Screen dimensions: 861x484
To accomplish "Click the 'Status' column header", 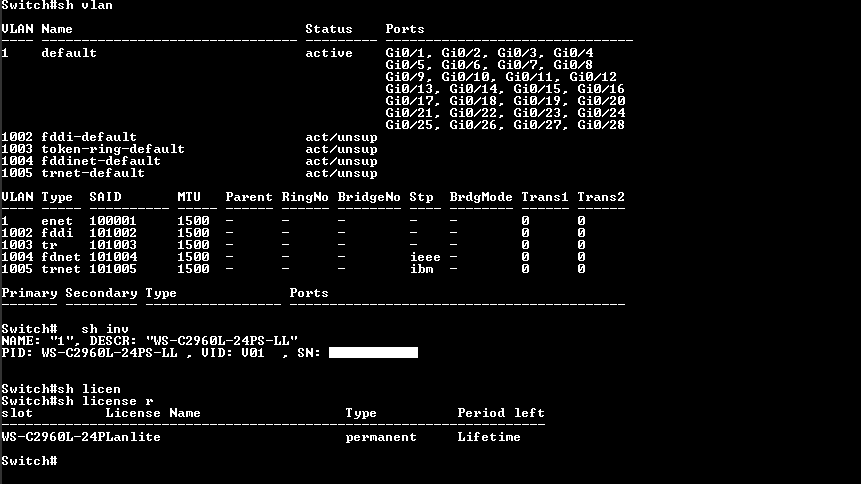I will point(329,29).
